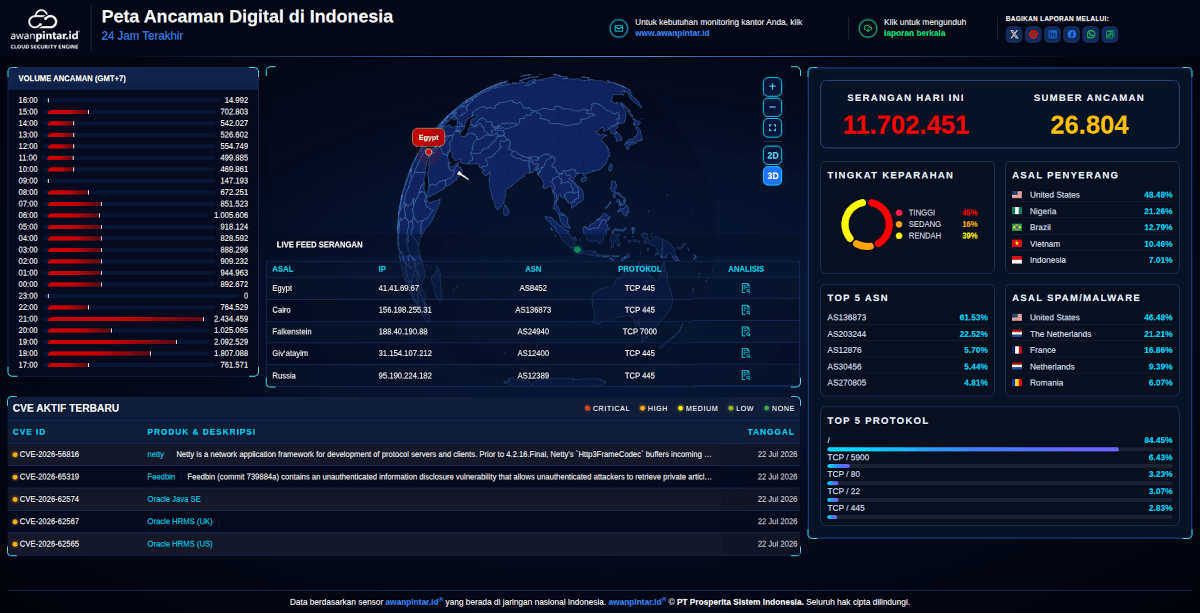Zoom out on the globe map
The image size is (1200, 613).
(x=772, y=107)
